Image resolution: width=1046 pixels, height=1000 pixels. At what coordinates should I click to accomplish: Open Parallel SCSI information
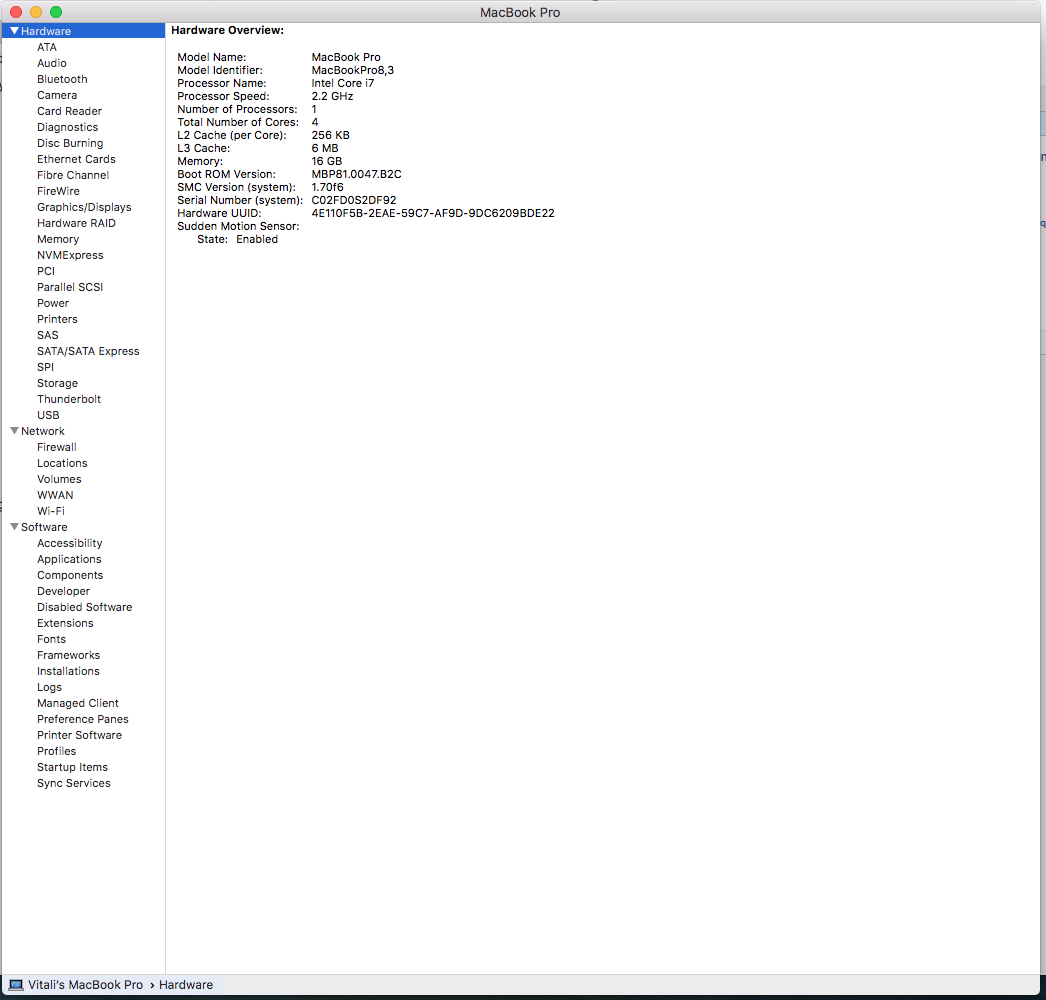click(x=70, y=287)
